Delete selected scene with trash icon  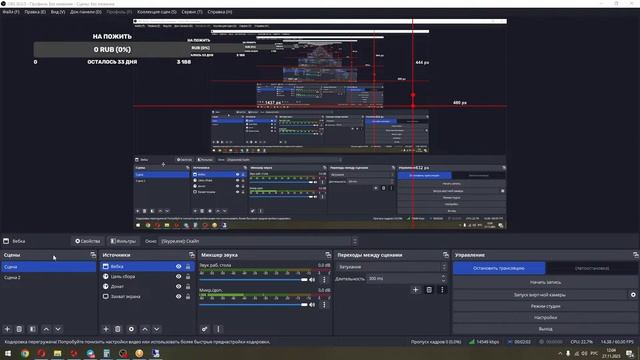[x=19, y=329]
